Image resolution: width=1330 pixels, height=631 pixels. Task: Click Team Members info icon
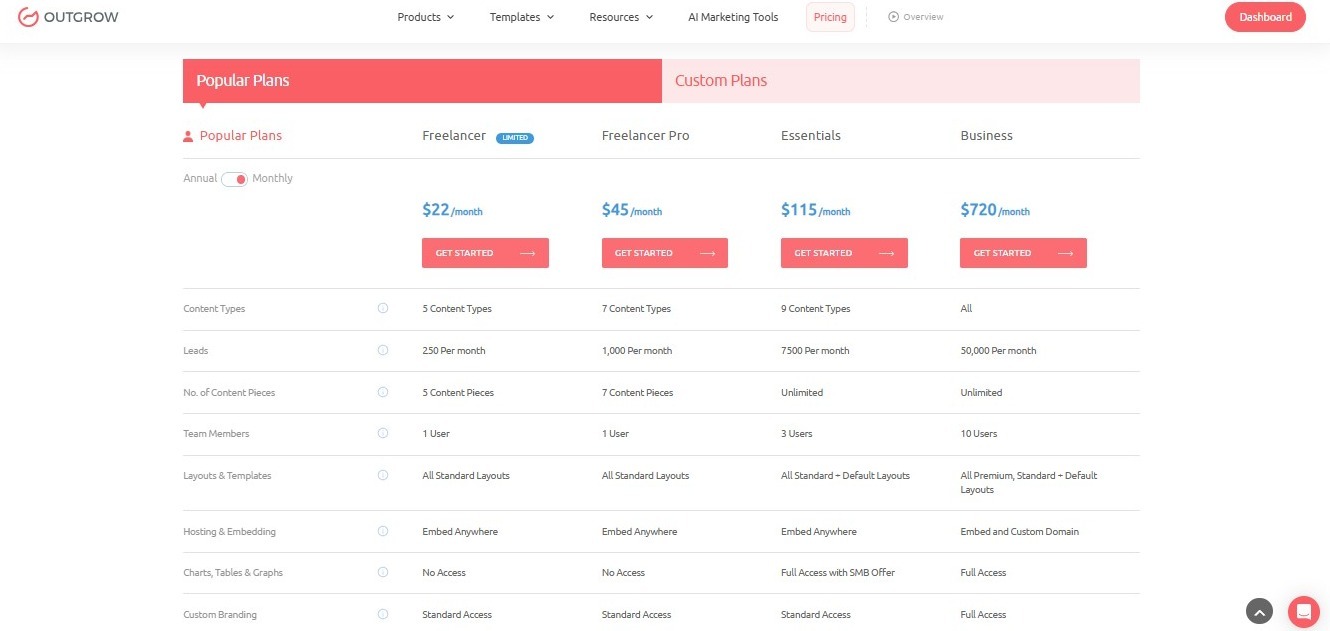(383, 434)
